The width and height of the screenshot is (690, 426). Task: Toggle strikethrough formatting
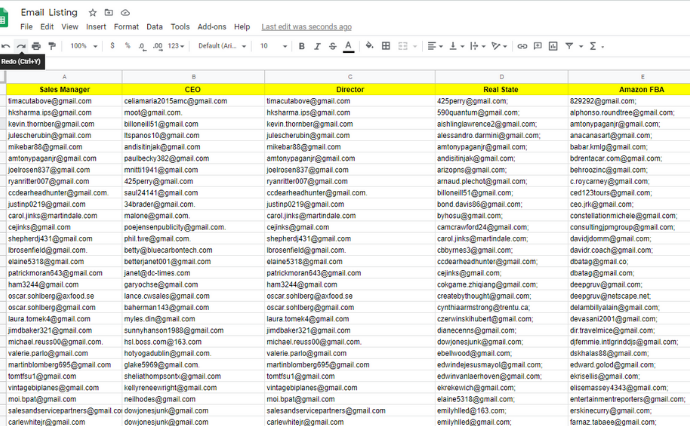pos(333,46)
